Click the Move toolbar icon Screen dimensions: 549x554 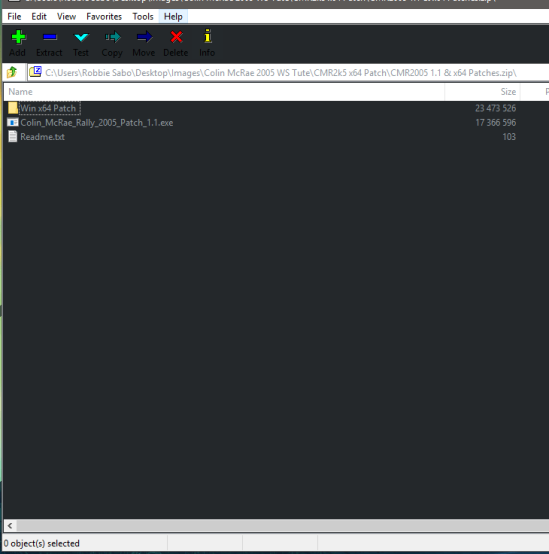(144, 37)
